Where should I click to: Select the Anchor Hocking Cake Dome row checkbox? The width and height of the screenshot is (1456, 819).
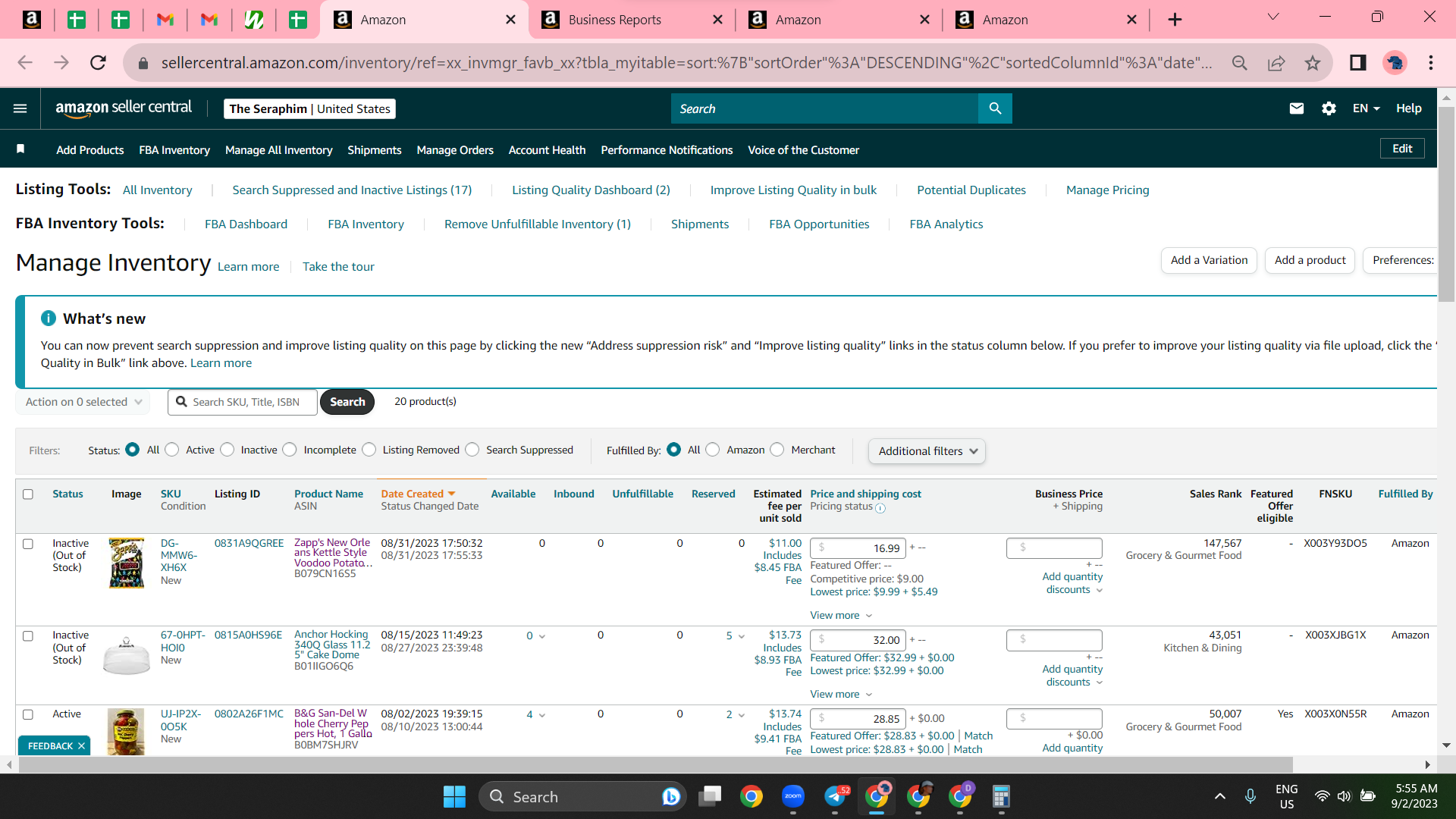click(x=28, y=636)
